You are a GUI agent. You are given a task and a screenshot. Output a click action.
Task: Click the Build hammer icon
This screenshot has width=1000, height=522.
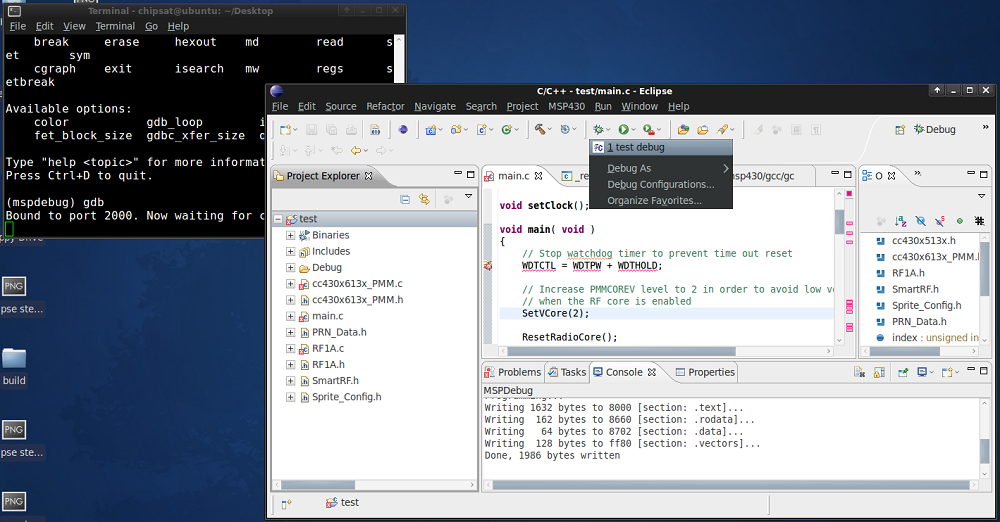[540, 130]
